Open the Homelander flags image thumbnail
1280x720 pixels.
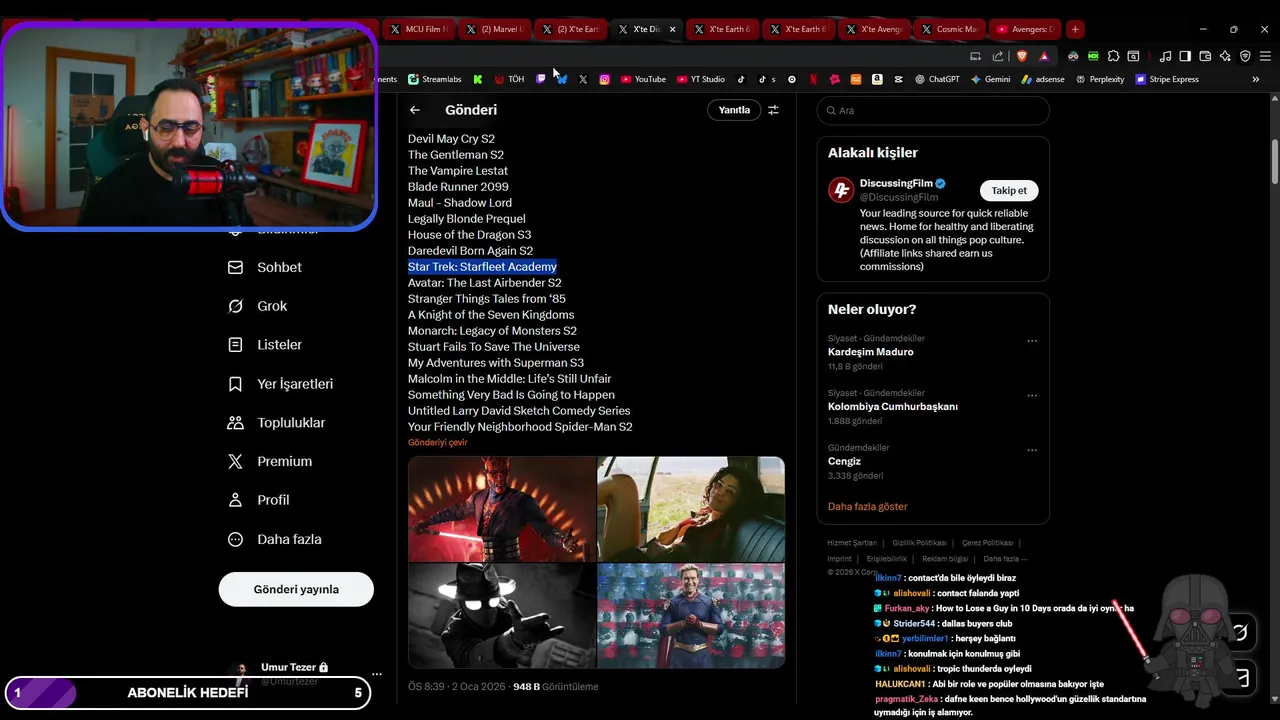tap(691, 615)
